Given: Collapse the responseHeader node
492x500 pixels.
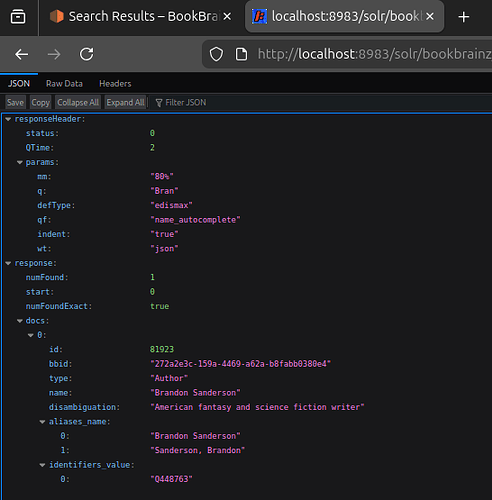Looking at the screenshot, I should coord(8,119).
